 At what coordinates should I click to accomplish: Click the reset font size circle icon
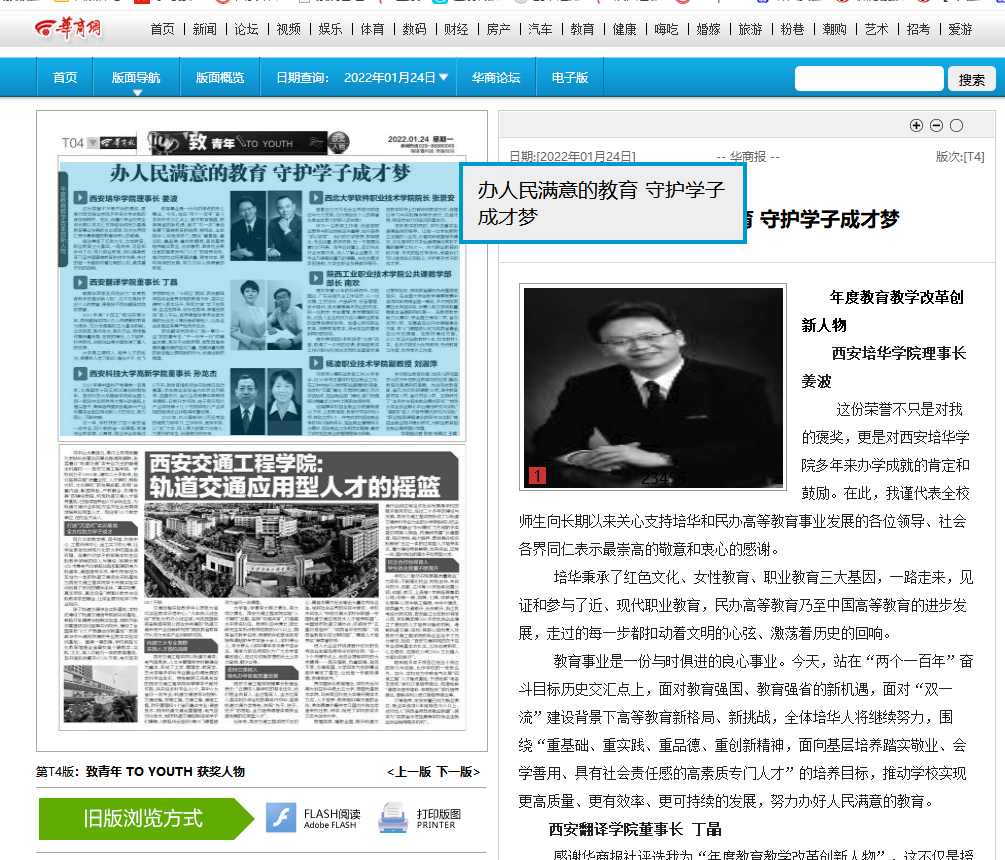coord(956,125)
